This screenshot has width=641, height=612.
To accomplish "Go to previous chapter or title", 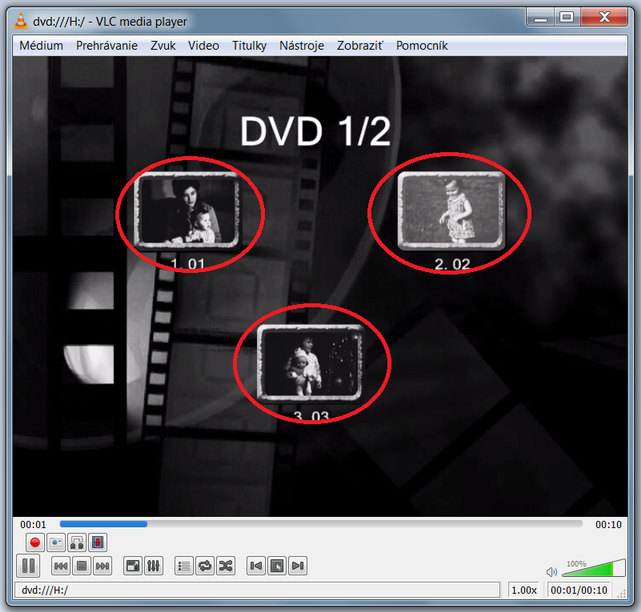I will pyautogui.click(x=61, y=566).
